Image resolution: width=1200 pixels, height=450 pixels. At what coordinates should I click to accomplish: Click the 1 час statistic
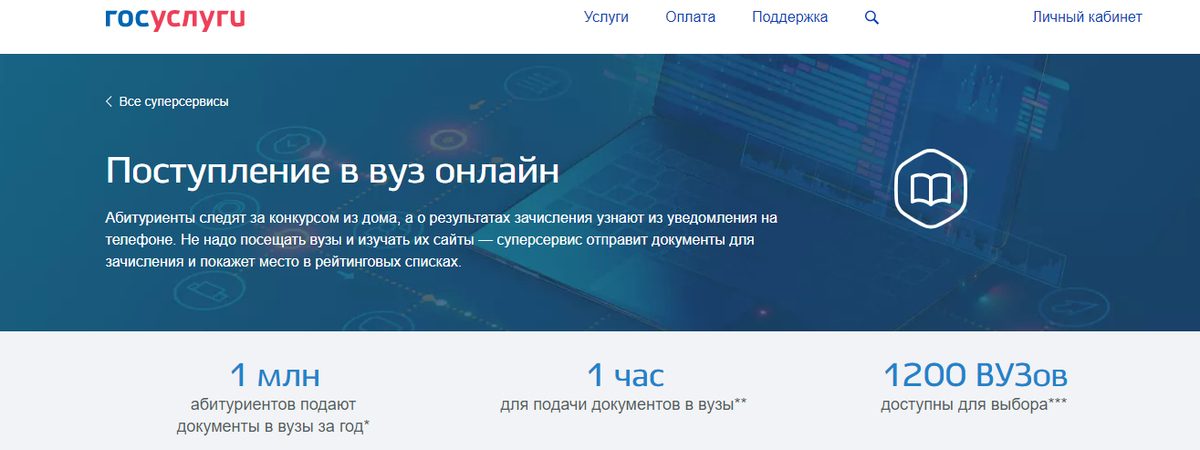click(625, 375)
